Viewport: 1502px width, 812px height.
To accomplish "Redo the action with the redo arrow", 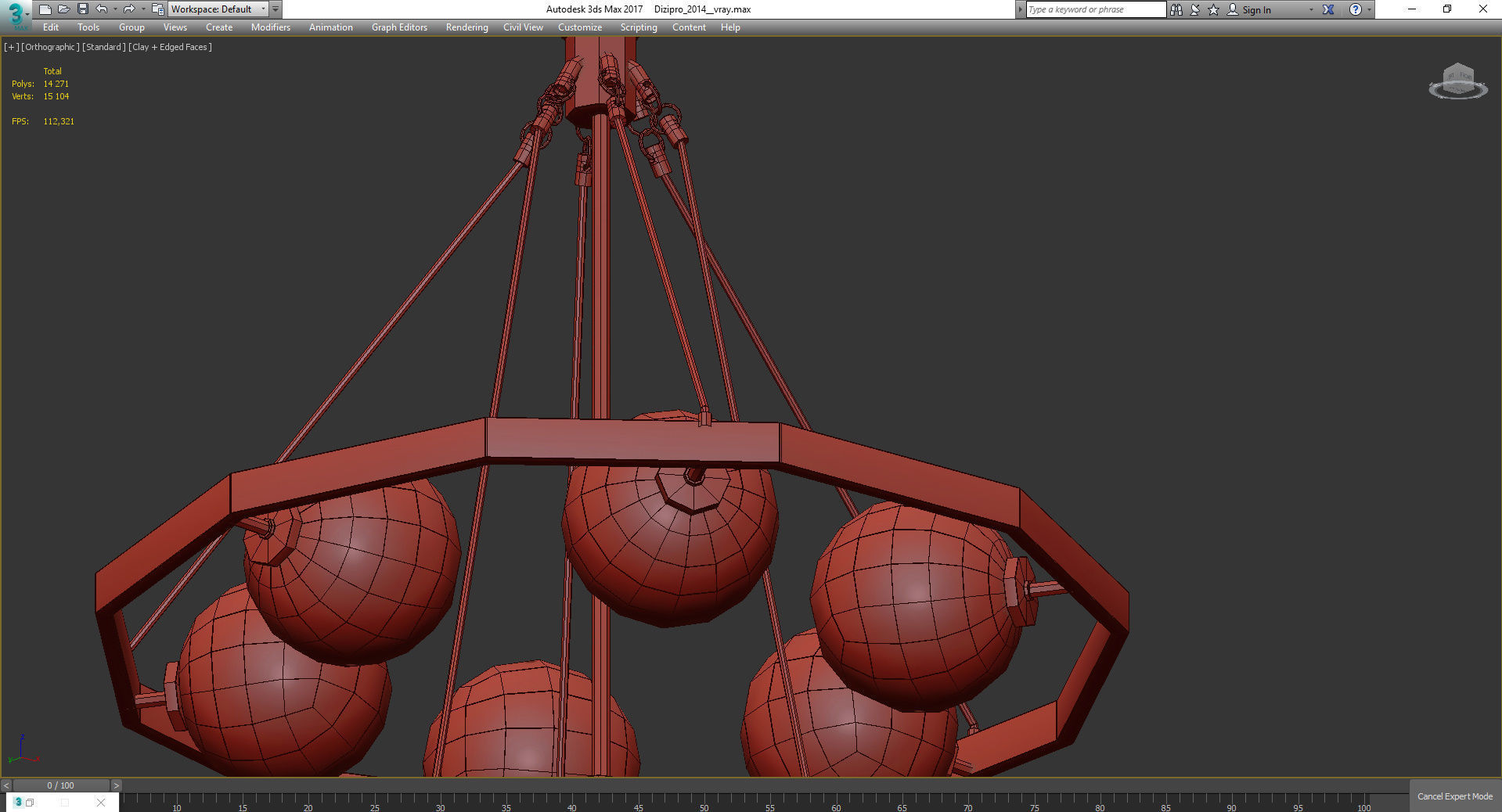I will (129, 9).
